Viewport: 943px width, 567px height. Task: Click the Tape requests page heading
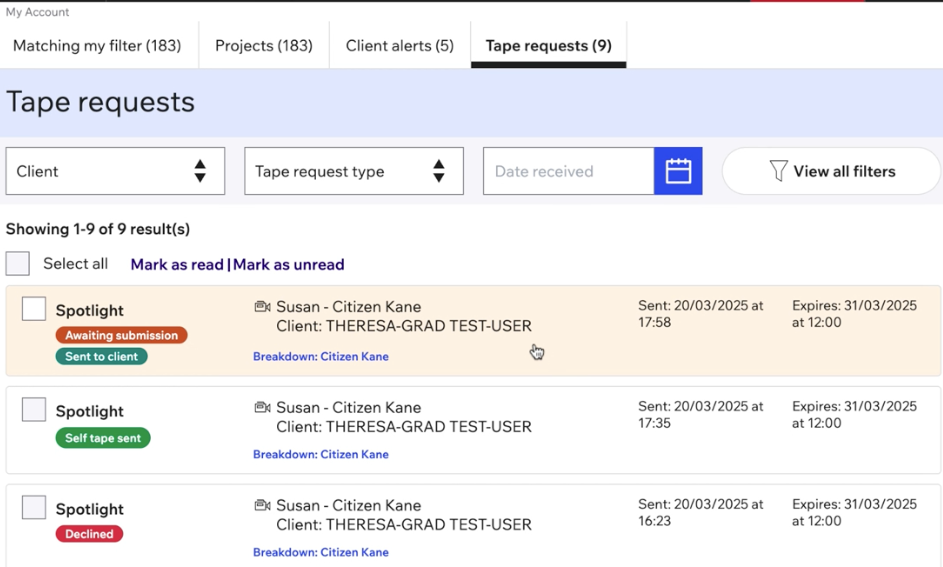[100, 102]
